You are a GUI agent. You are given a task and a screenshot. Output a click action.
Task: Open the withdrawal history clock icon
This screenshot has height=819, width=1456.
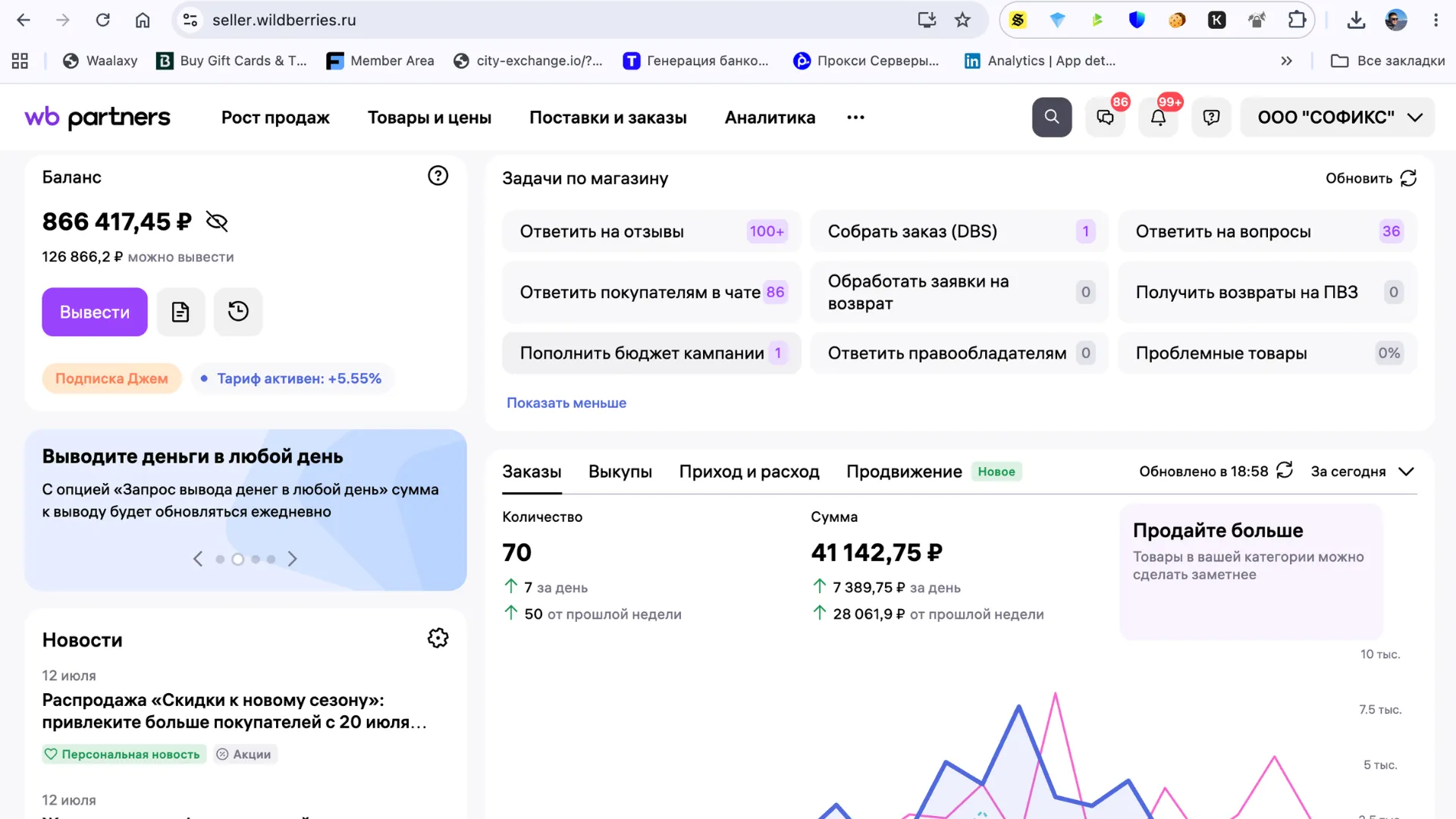(238, 312)
